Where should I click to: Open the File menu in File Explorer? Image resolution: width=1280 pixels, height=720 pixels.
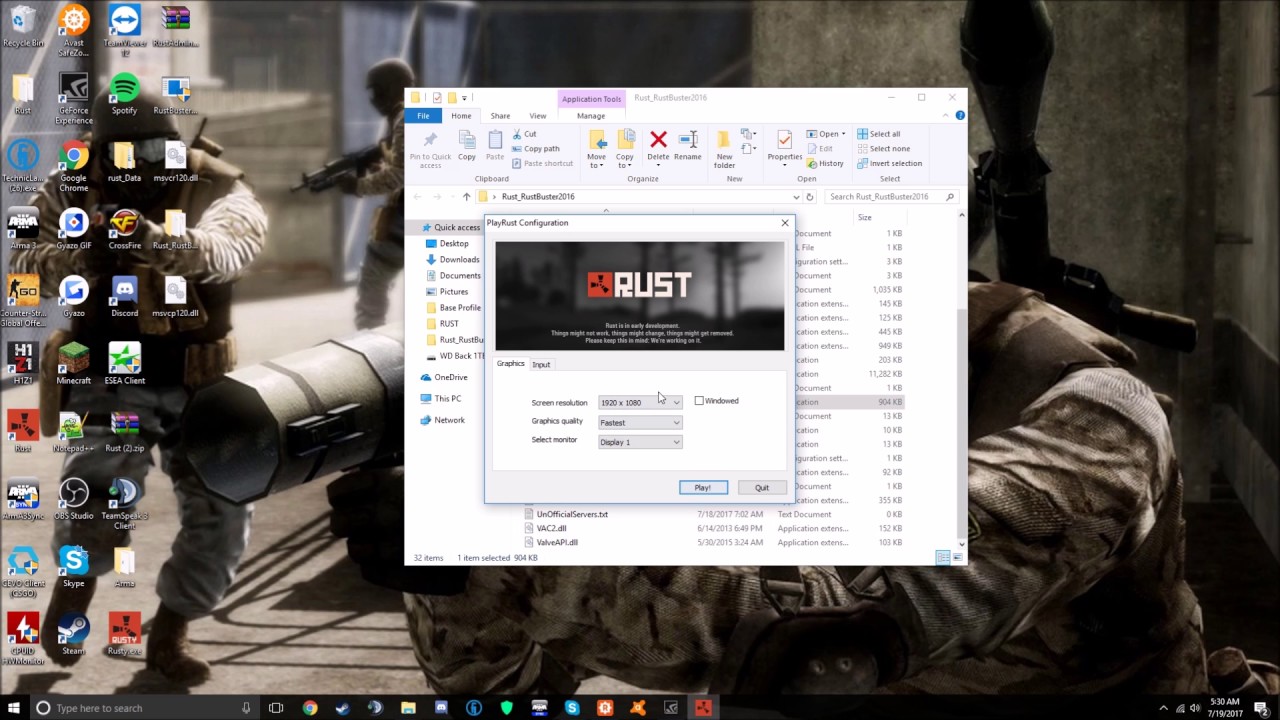[423, 116]
